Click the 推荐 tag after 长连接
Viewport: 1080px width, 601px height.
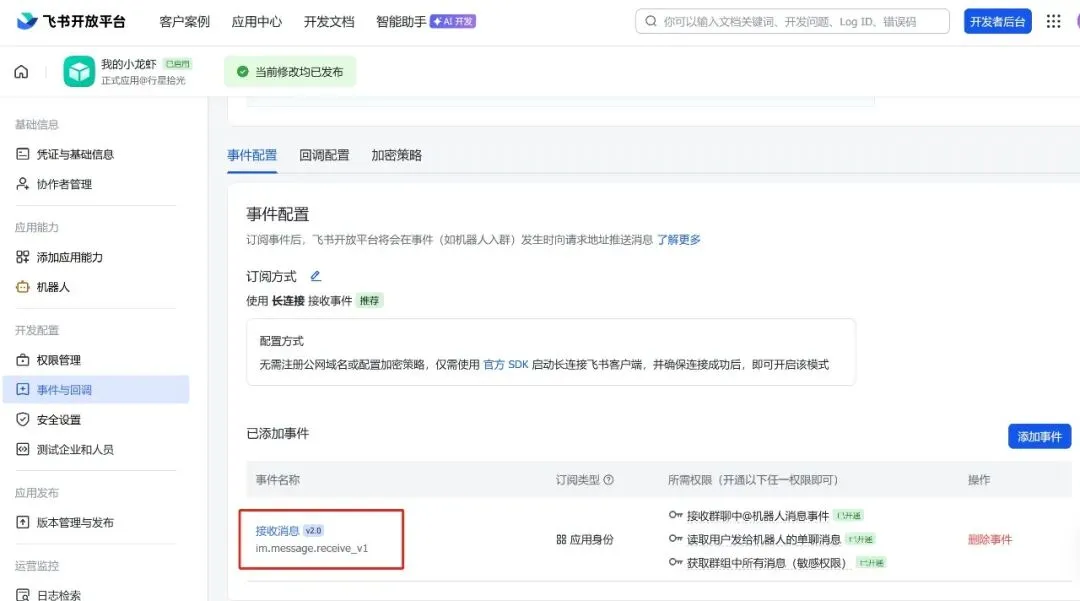(369, 301)
